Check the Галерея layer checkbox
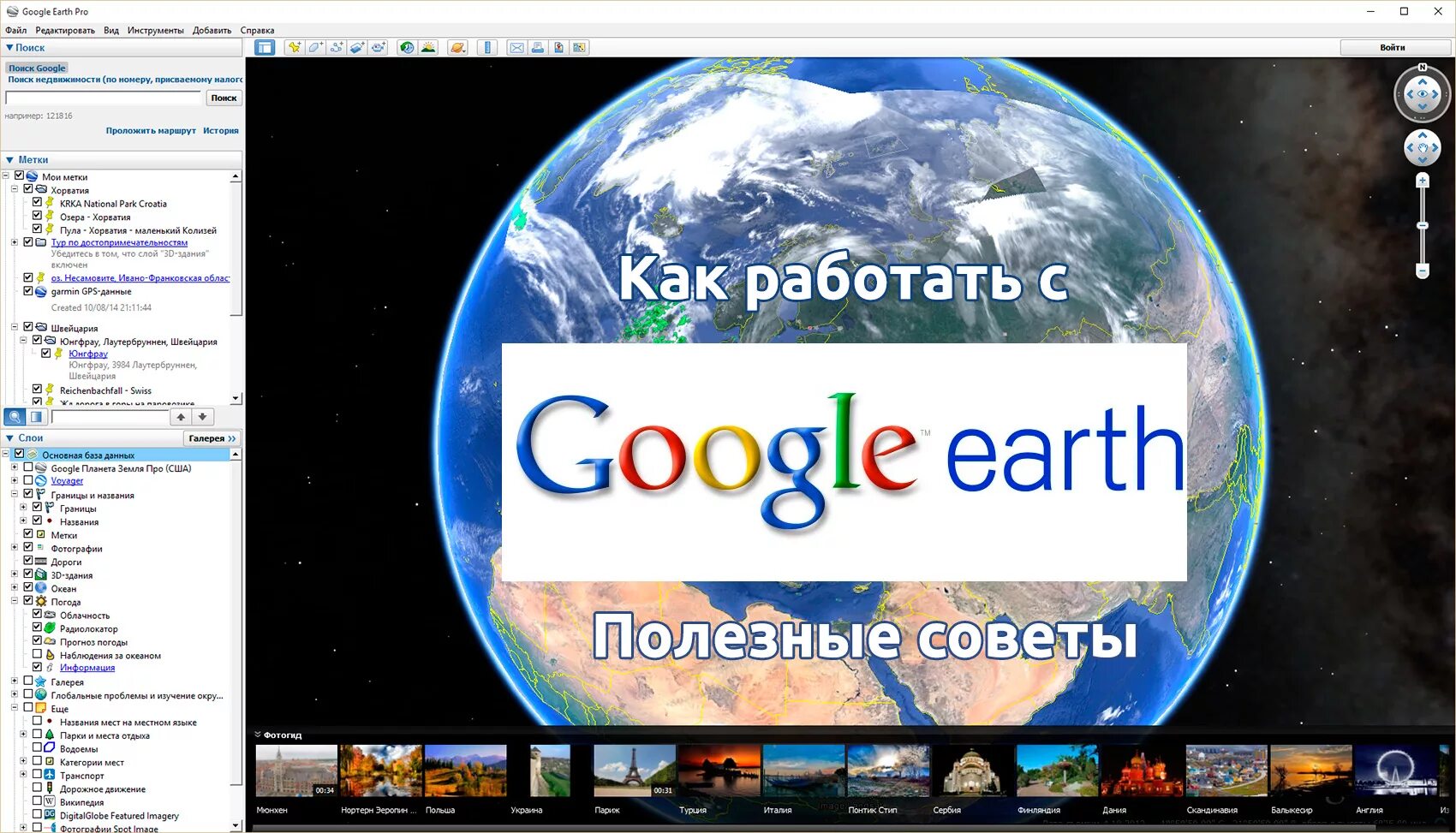The width and height of the screenshot is (1456, 833). 28,681
